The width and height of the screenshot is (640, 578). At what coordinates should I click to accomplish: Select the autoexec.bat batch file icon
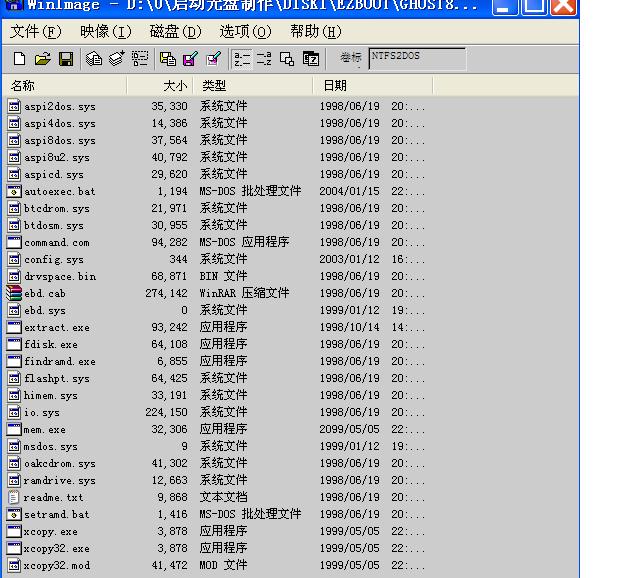click(14, 191)
